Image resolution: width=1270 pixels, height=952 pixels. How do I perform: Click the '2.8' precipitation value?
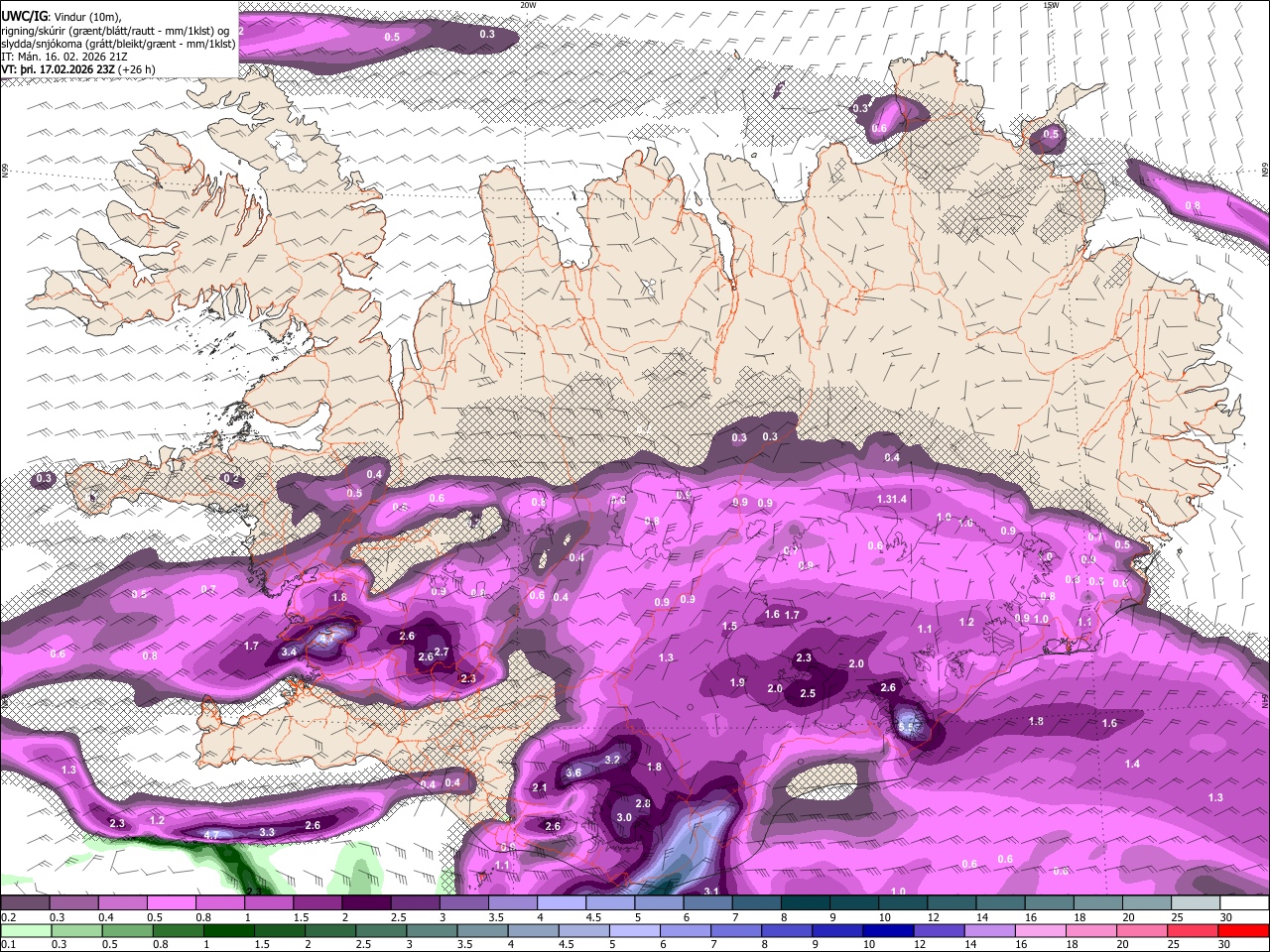coord(643,803)
